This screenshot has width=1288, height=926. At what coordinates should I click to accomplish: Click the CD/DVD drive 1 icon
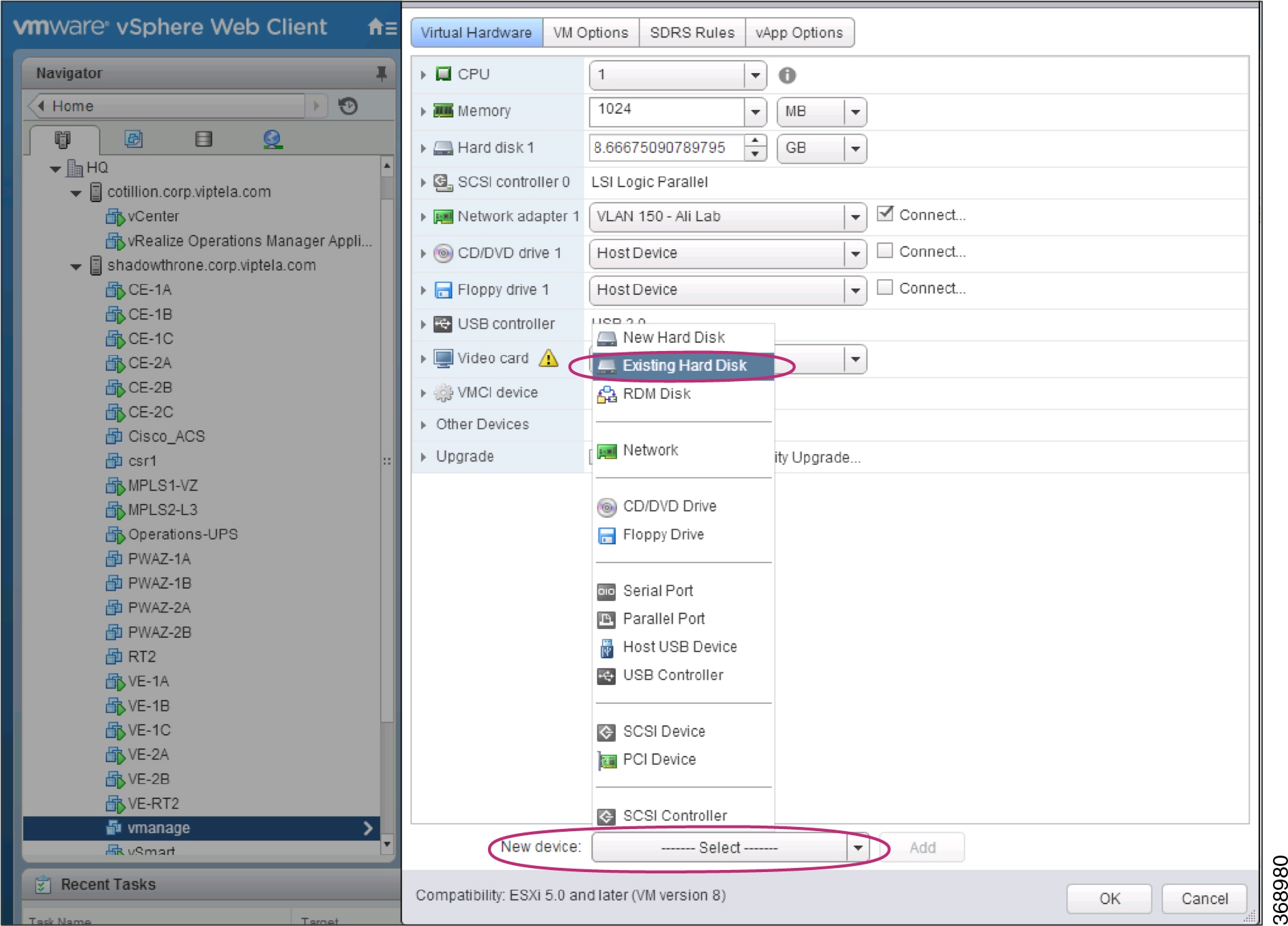pos(444,253)
